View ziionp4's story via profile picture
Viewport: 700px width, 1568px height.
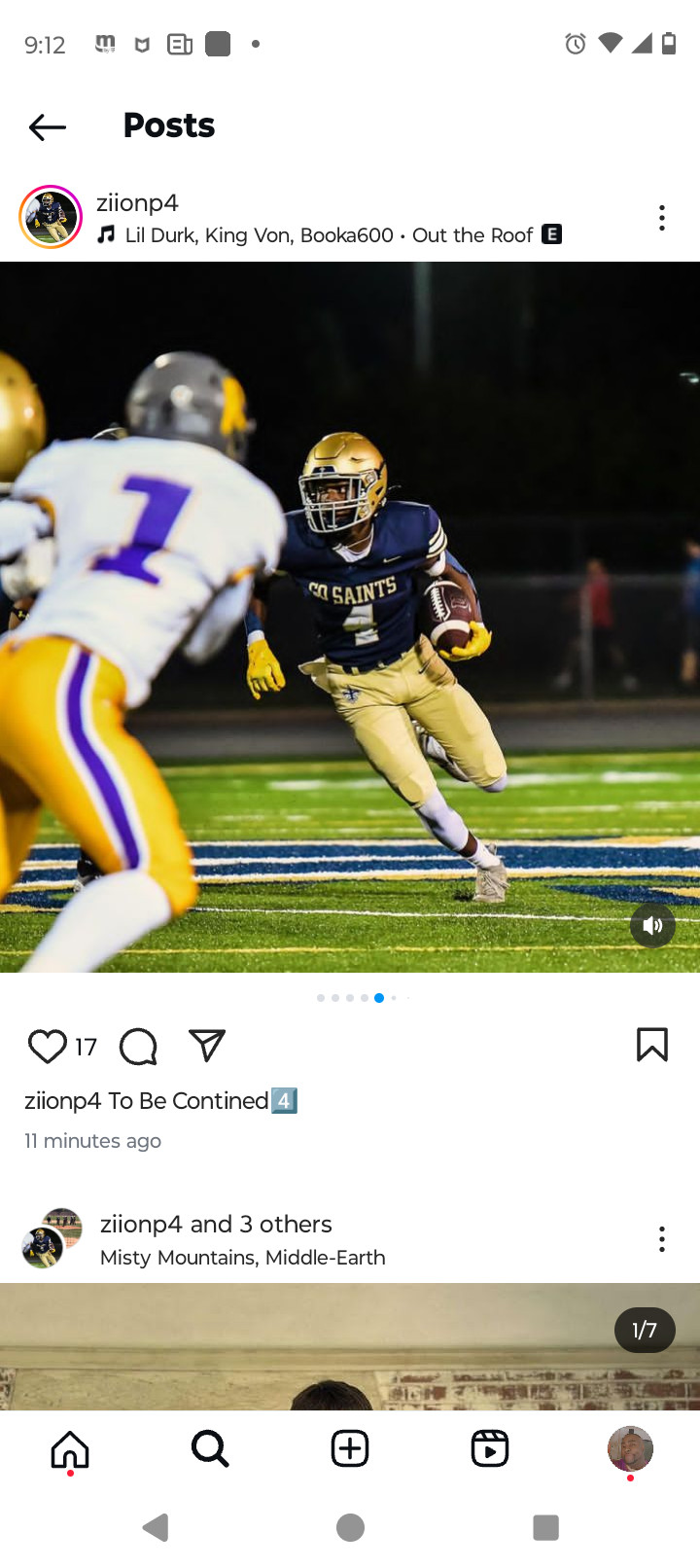click(51, 217)
